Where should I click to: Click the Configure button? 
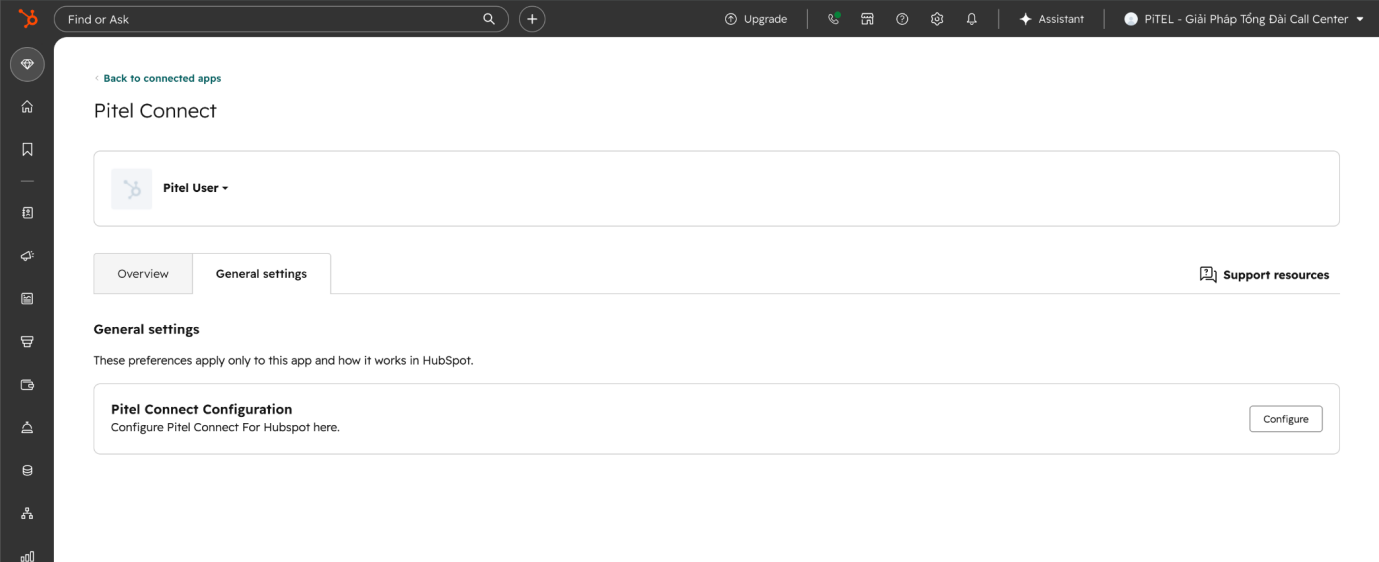pos(1286,419)
